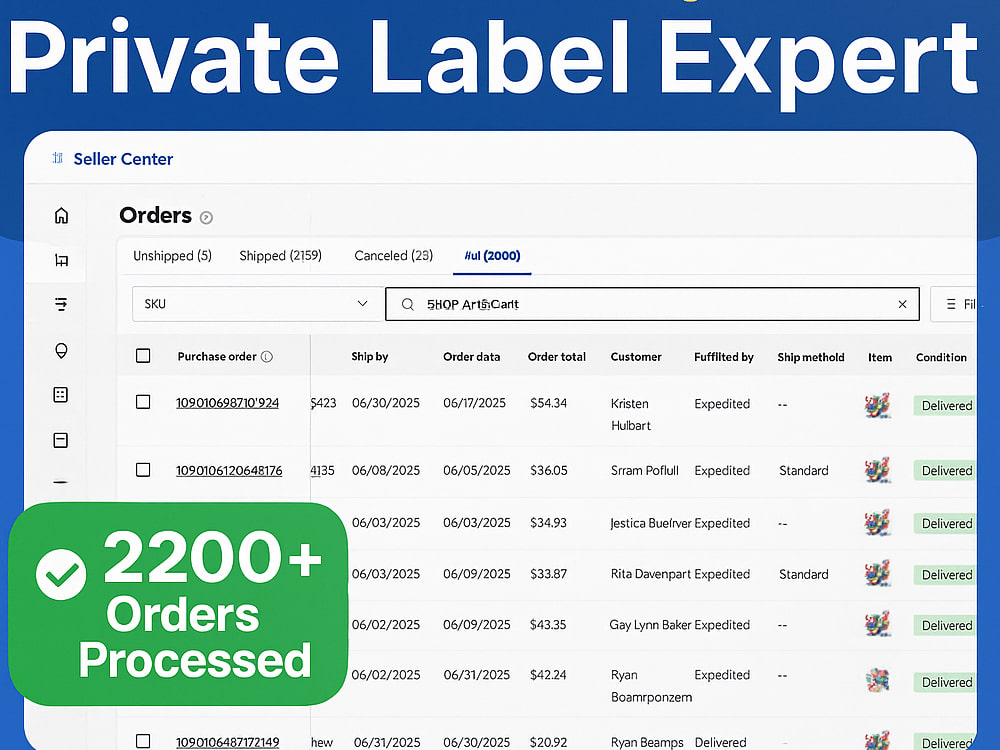Viewport: 1000px width, 750px height.
Task: Open purchase order 1090106120648176 link
Action: (229, 471)
